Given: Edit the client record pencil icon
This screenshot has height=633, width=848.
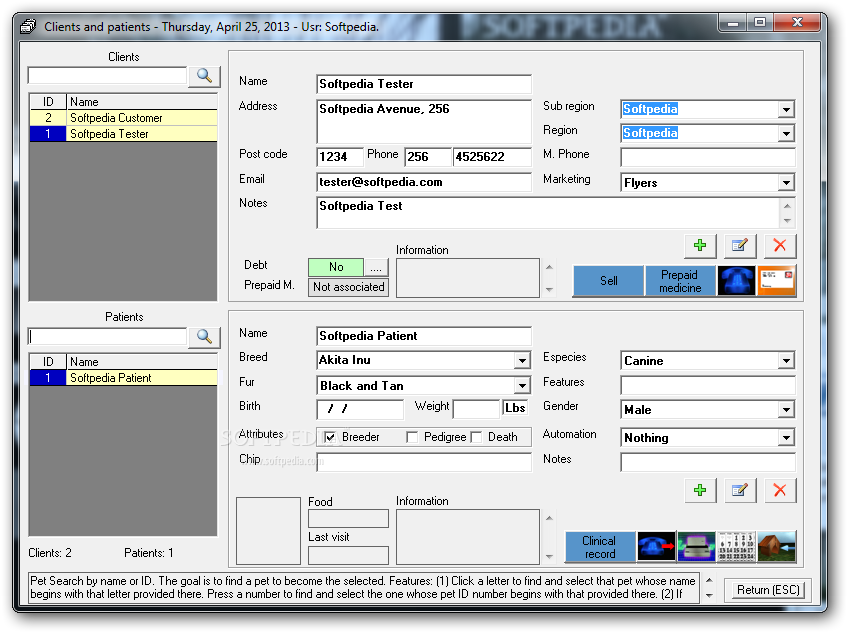Looking at the screenshot, I should click(739, 246).
